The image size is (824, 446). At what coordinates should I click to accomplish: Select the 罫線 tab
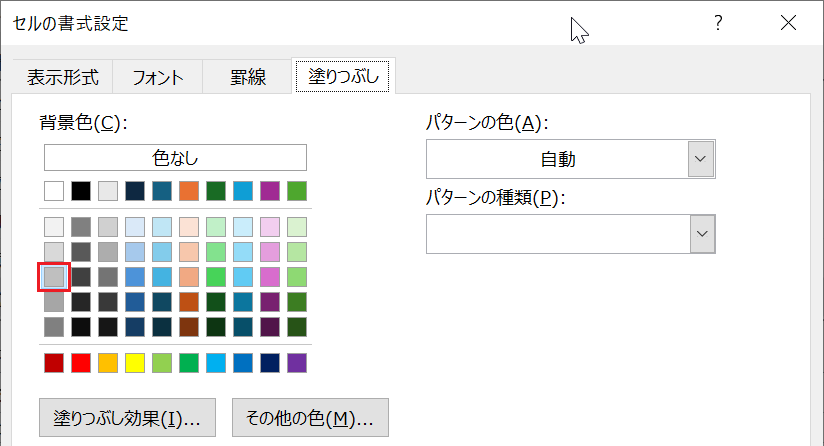246,77
